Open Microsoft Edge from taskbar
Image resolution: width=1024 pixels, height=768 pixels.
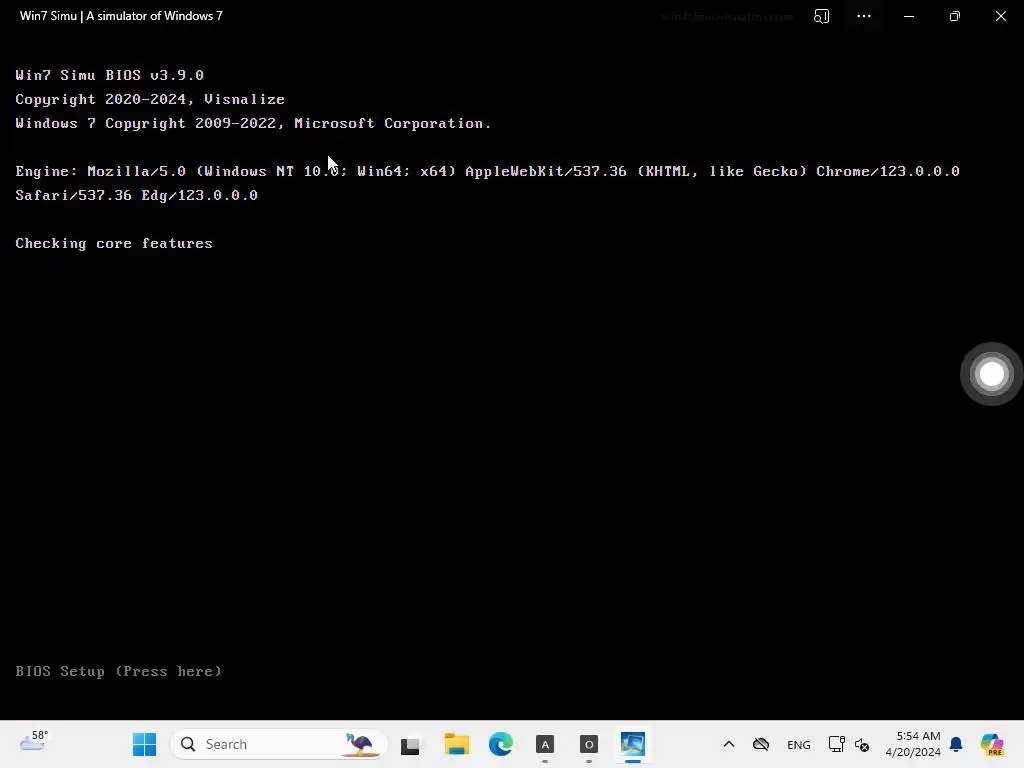pos(501,744)
